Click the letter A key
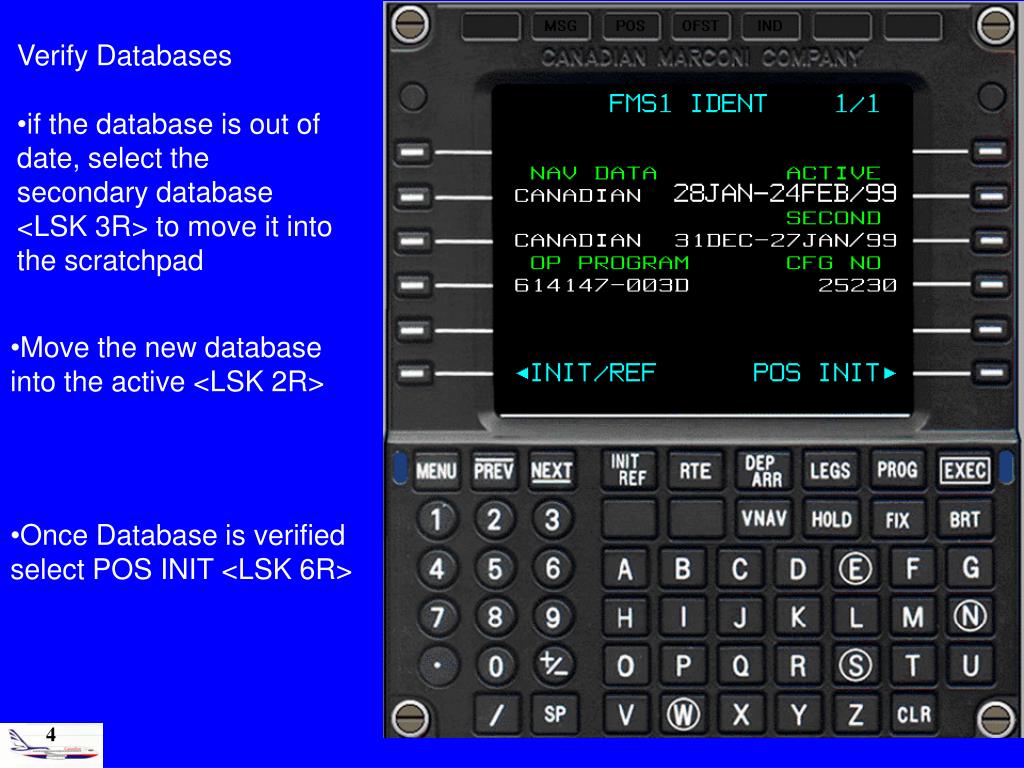 tap(625, 569)
